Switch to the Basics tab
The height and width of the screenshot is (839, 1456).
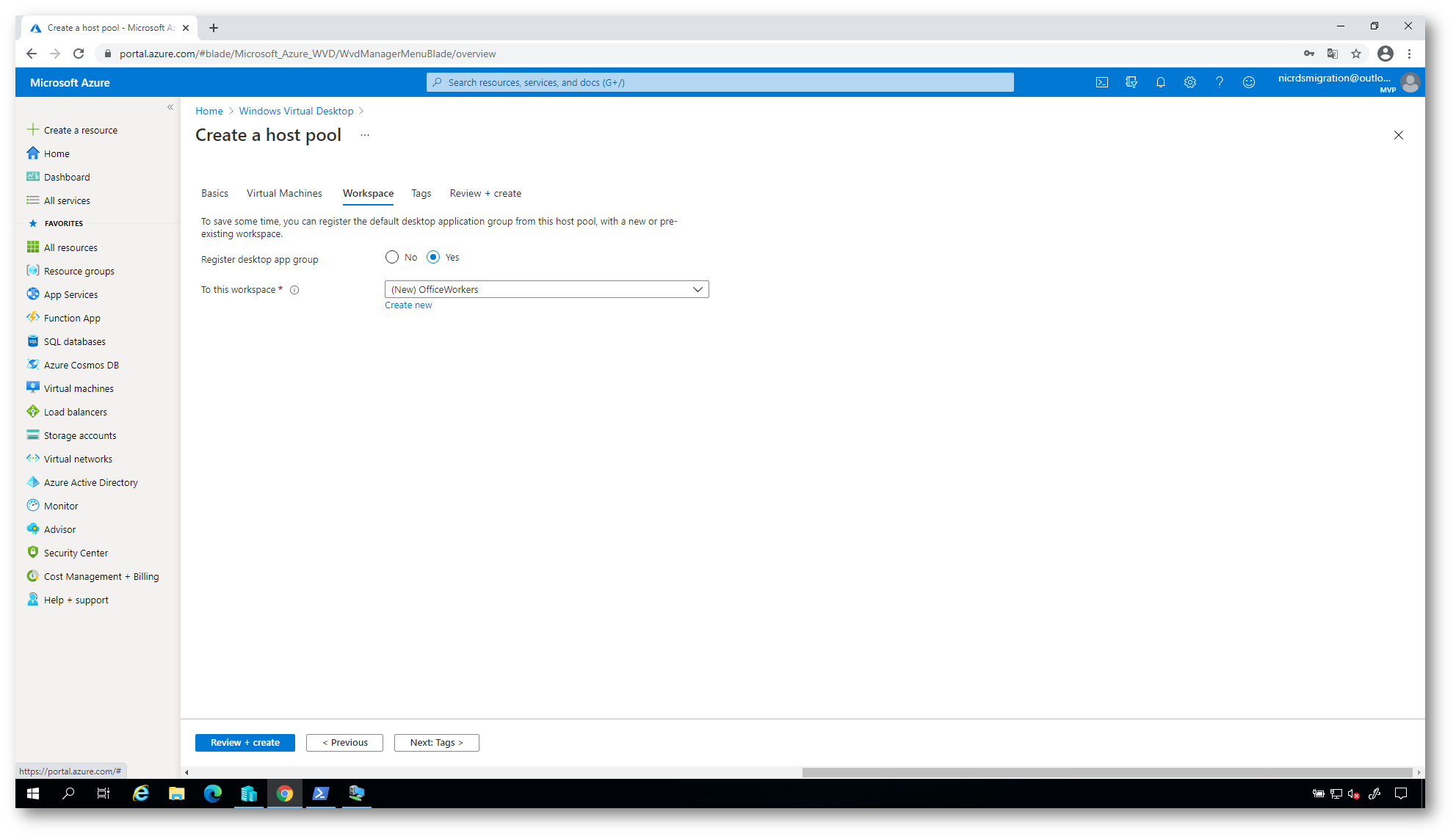click(x=214, y=193)
